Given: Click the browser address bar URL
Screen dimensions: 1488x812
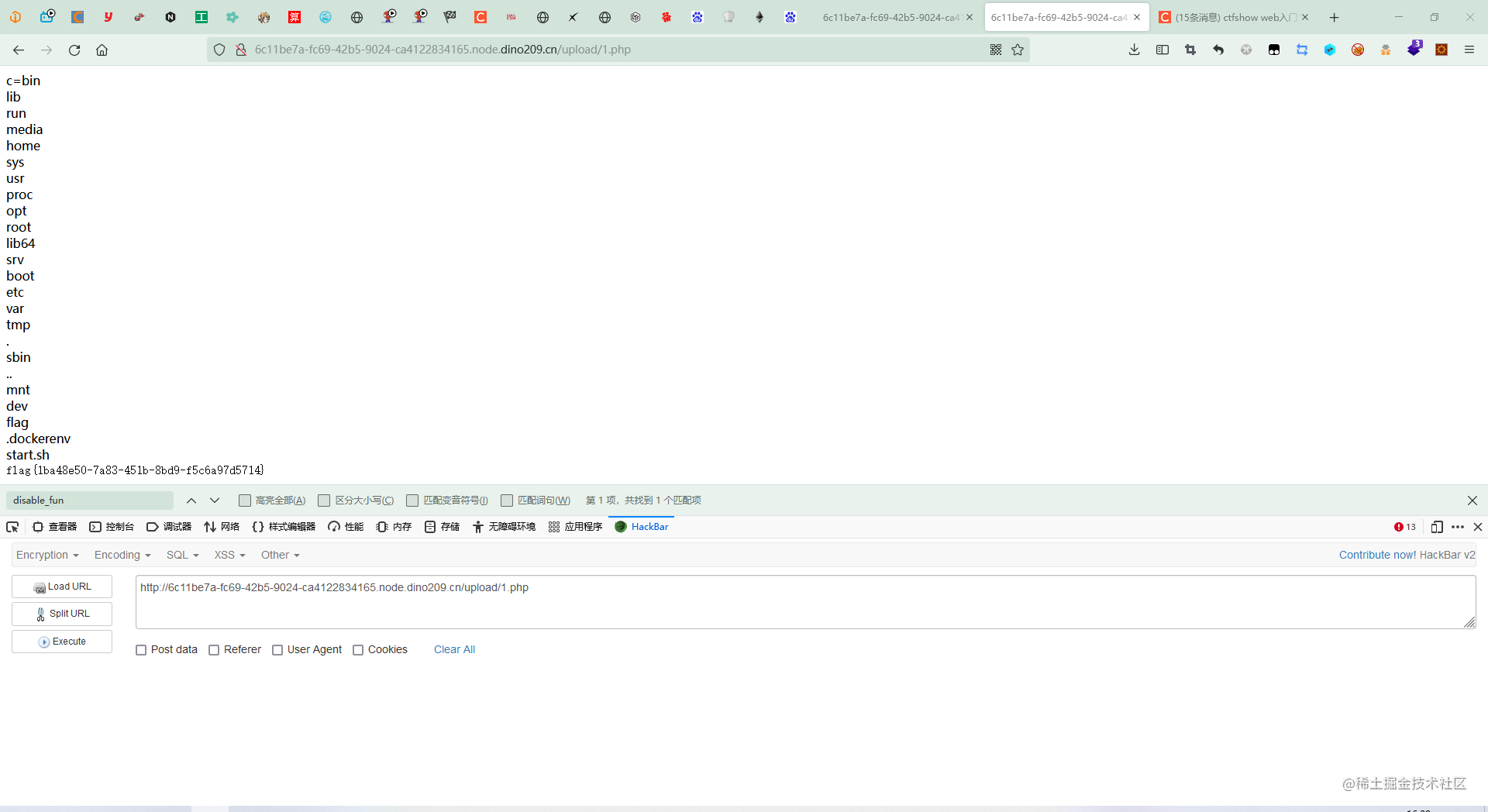Looking at the screenshot, I should 443,50.
